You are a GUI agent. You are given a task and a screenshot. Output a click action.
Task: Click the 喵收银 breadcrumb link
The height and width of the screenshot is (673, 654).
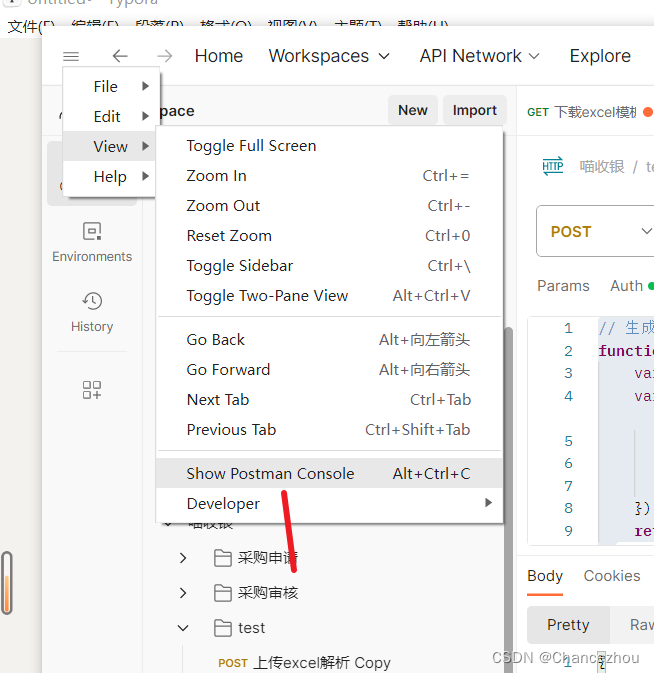[x=602, y=167]
